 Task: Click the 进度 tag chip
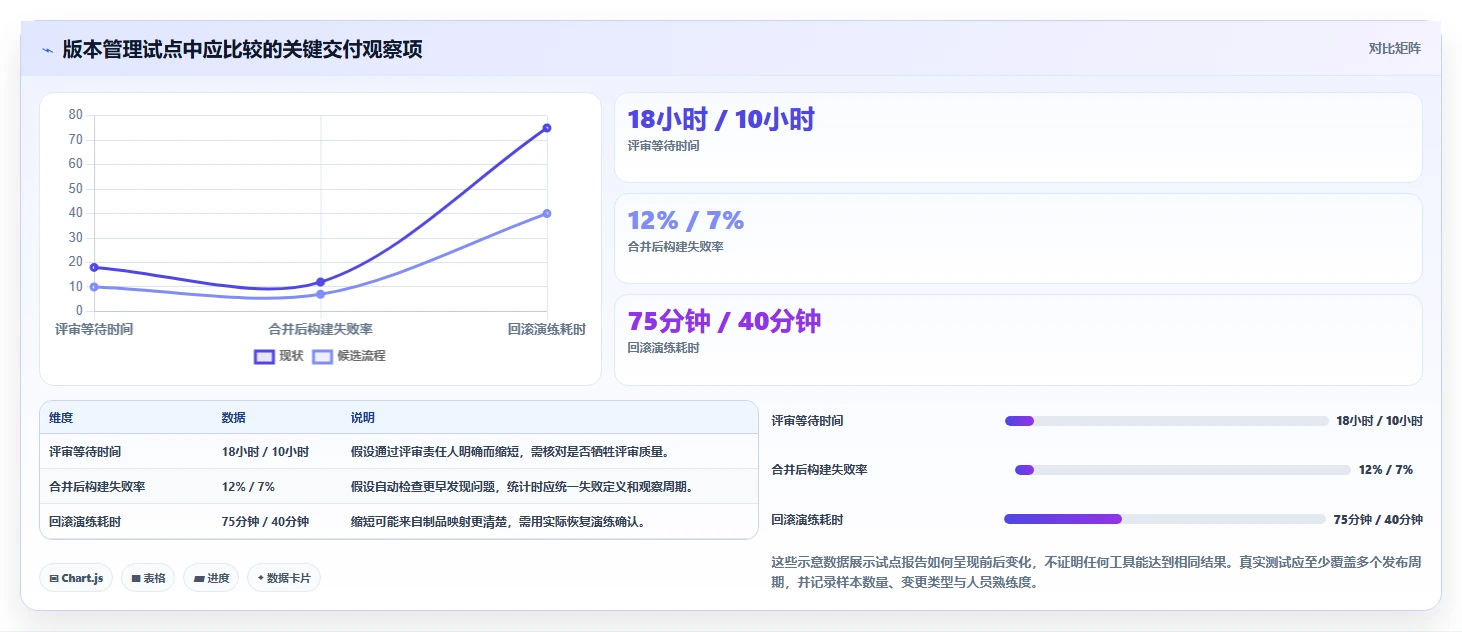[x=211, y=578]
